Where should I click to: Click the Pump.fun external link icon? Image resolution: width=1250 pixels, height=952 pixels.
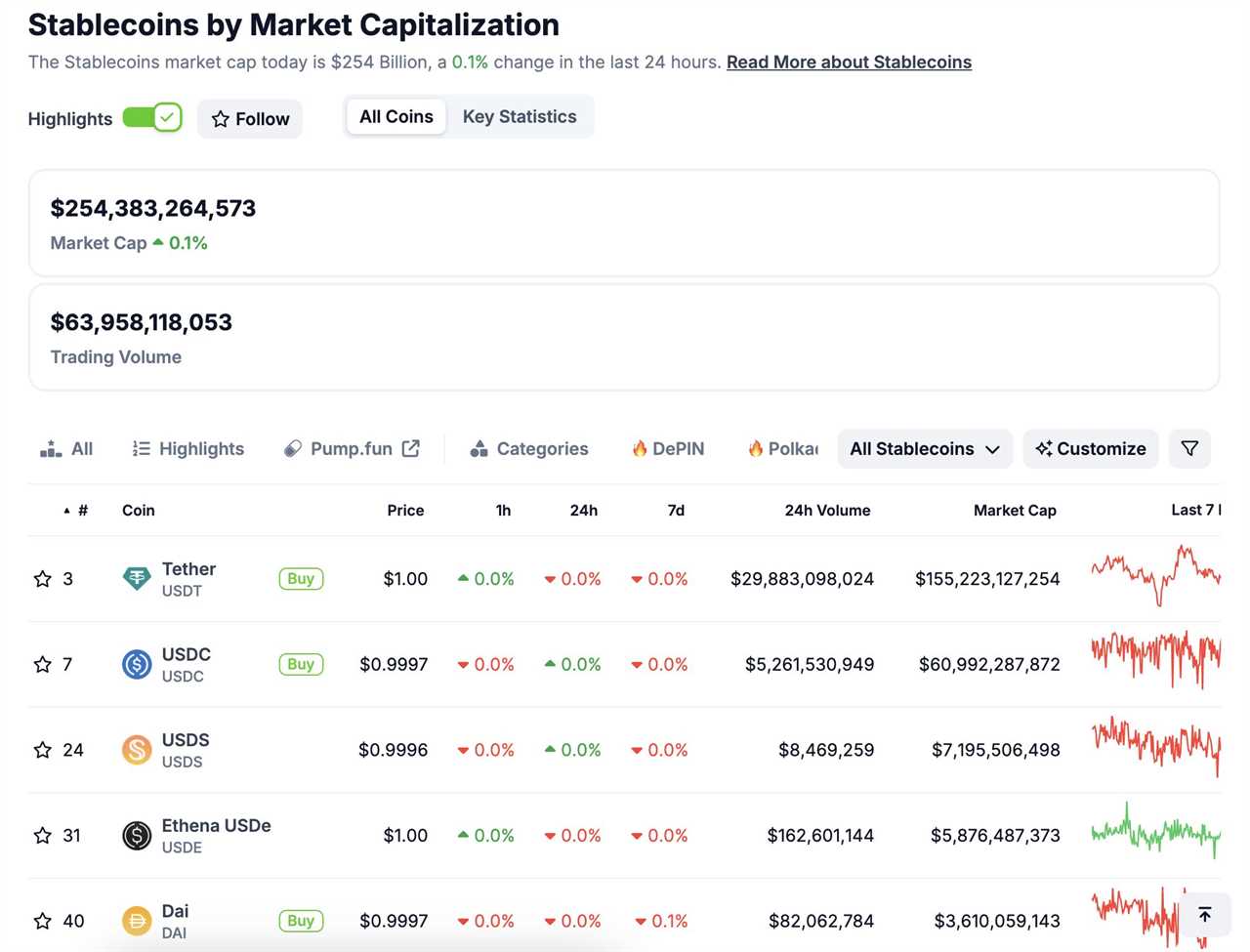[411, 448]
